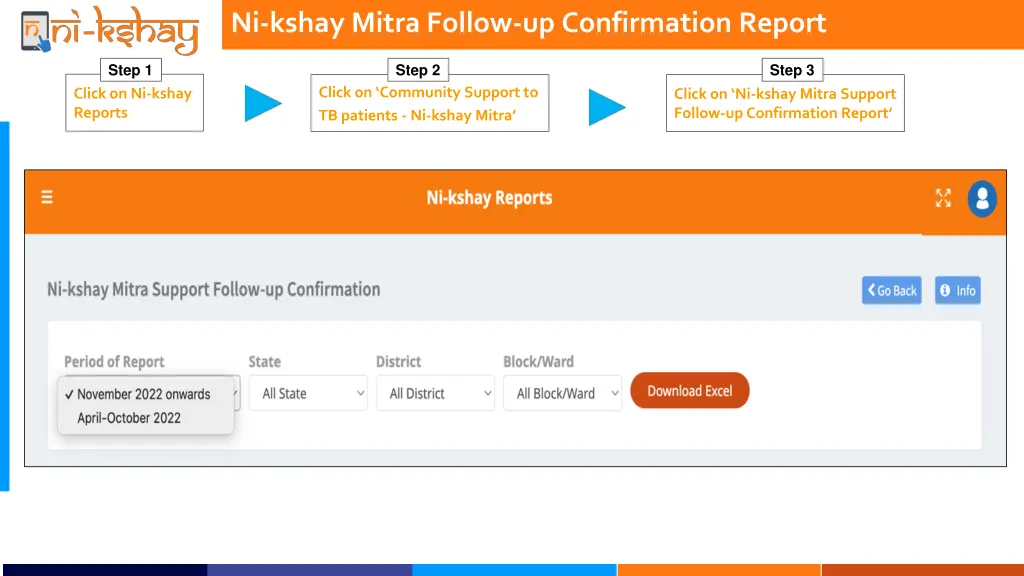Expand the All Block/Ward dropdown

tap(562, 393)
